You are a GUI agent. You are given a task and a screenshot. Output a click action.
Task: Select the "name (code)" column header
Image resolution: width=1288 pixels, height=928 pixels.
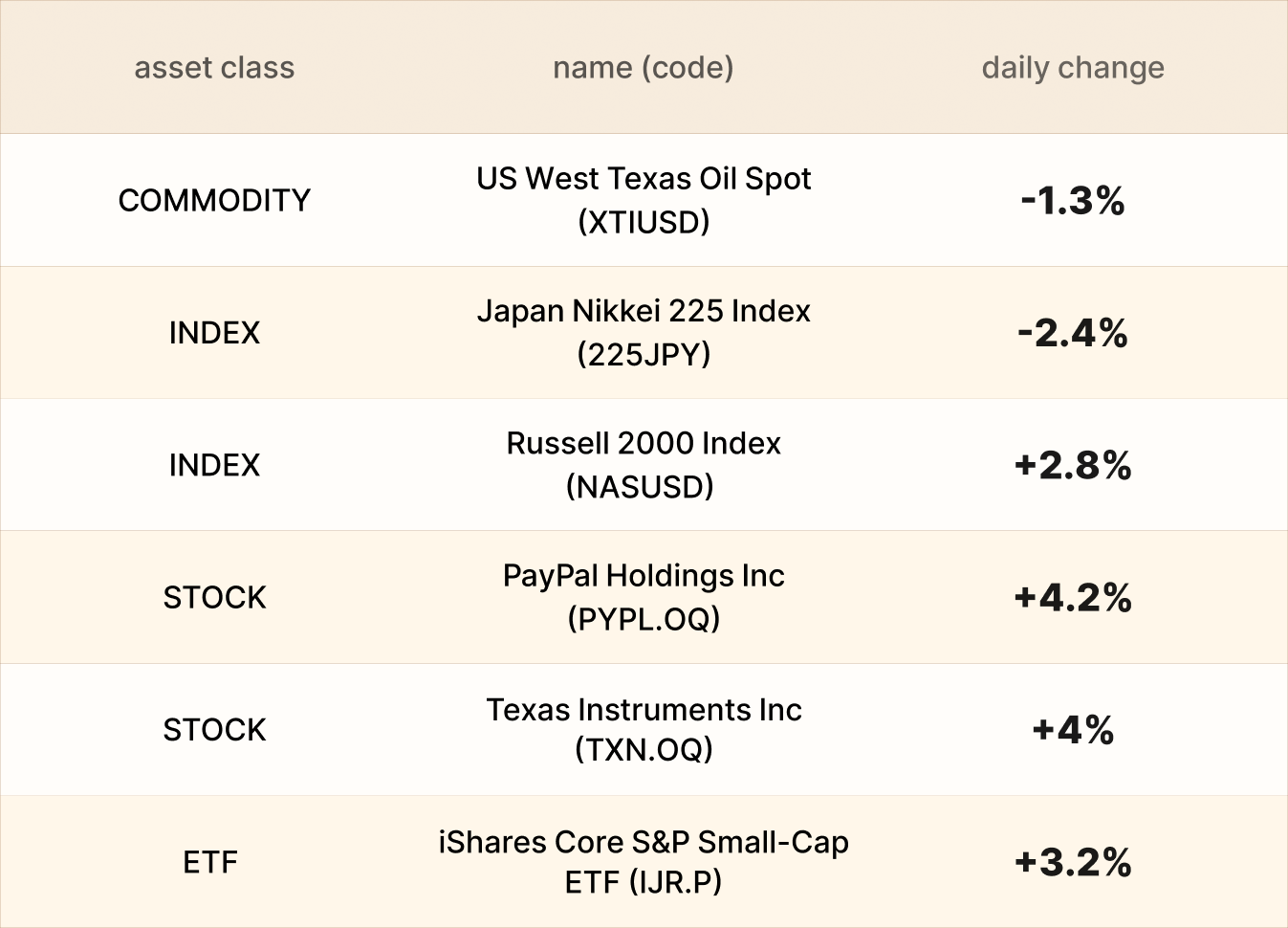point(643,68)
